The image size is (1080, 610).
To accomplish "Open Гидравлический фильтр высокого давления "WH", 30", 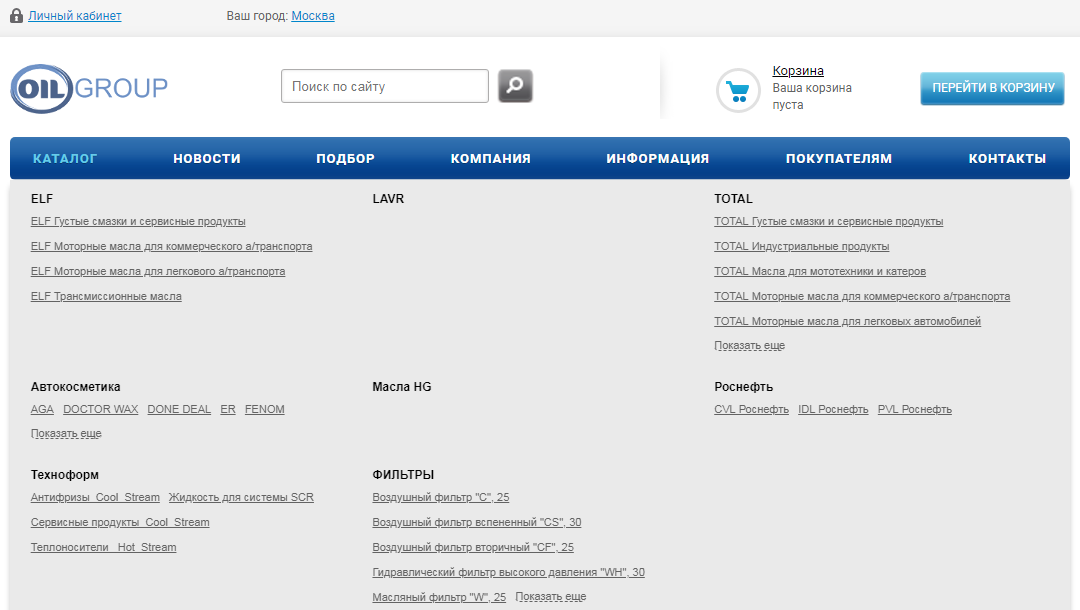I will [x=508, y=571].
